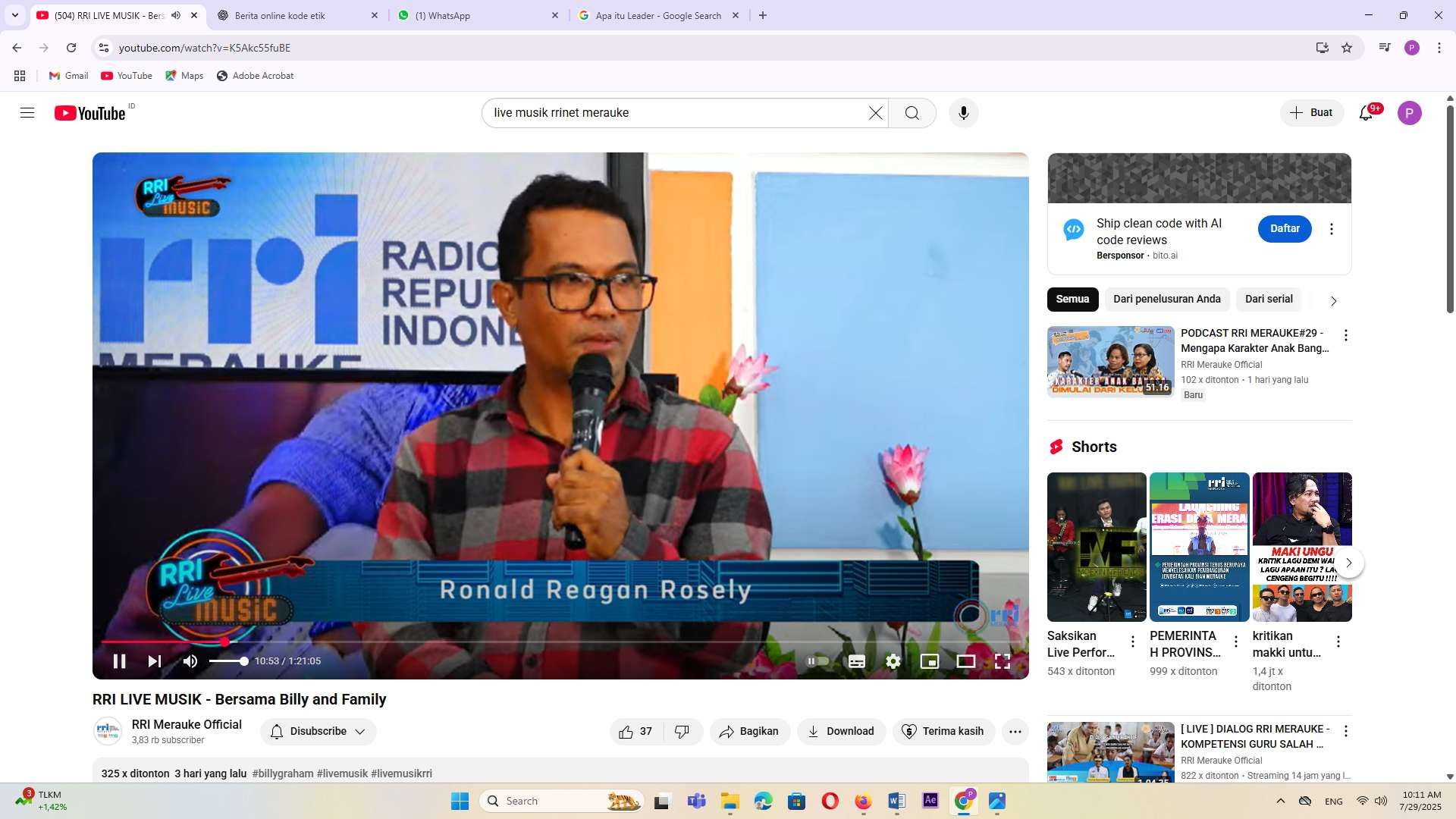Open the miniplayer

click(x=929, y=661)
